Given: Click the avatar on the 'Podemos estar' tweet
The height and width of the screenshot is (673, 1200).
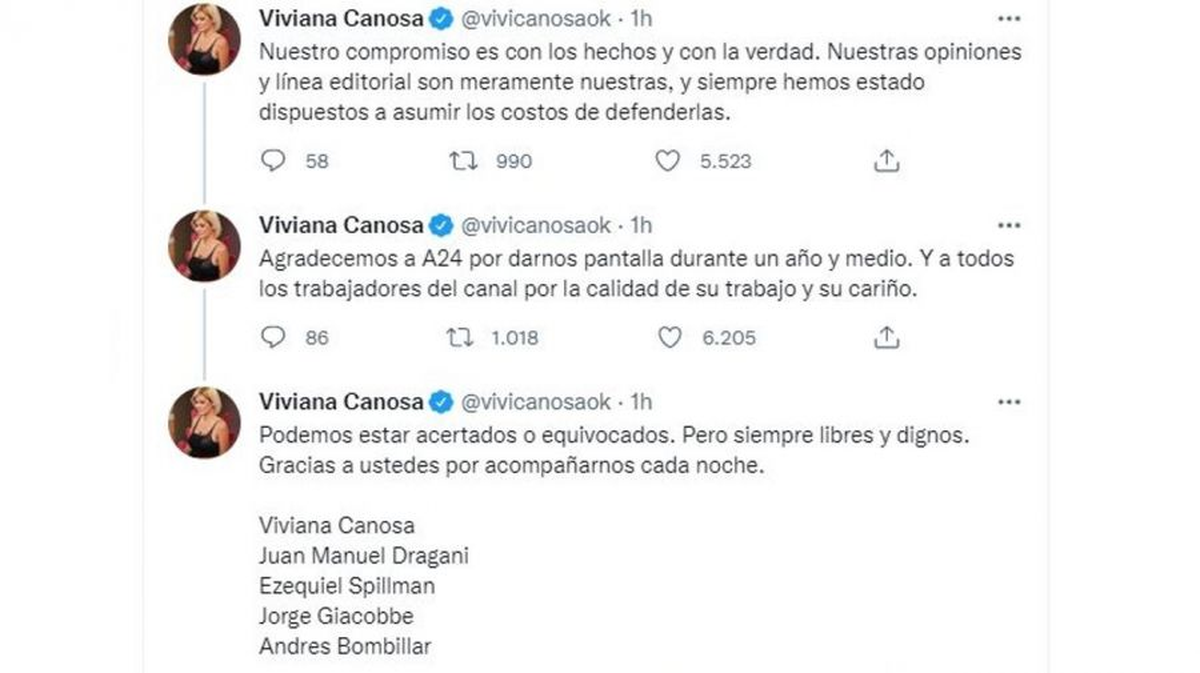Looking at the screenshot, I should 204,422.
